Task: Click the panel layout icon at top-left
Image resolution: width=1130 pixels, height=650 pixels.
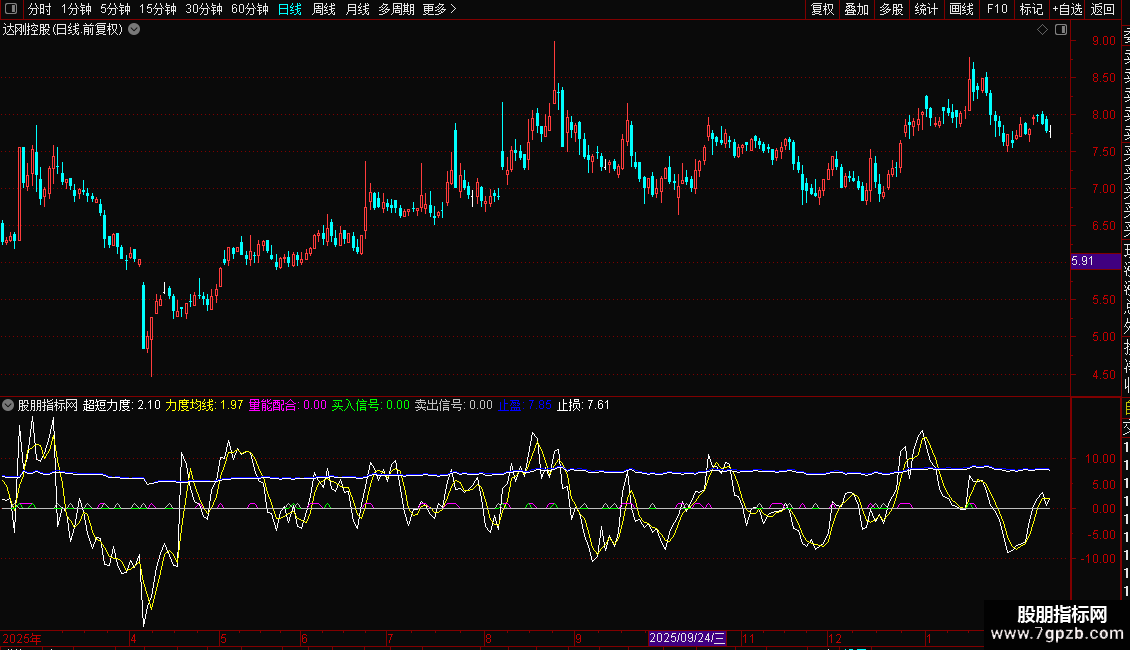Action: (x=11, y=9)
